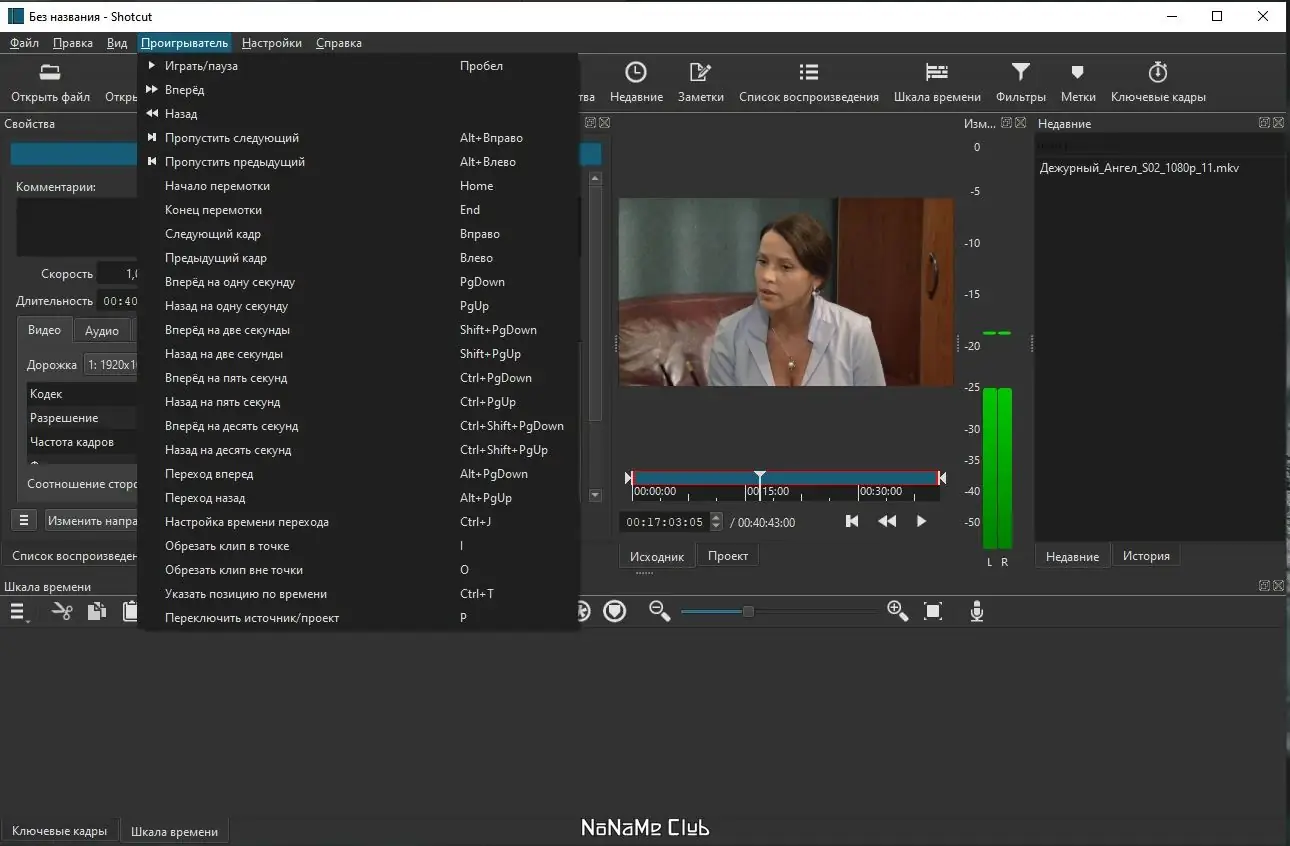Close the Свойства panel
1290x846 pixels.
[x=604, y=123]
